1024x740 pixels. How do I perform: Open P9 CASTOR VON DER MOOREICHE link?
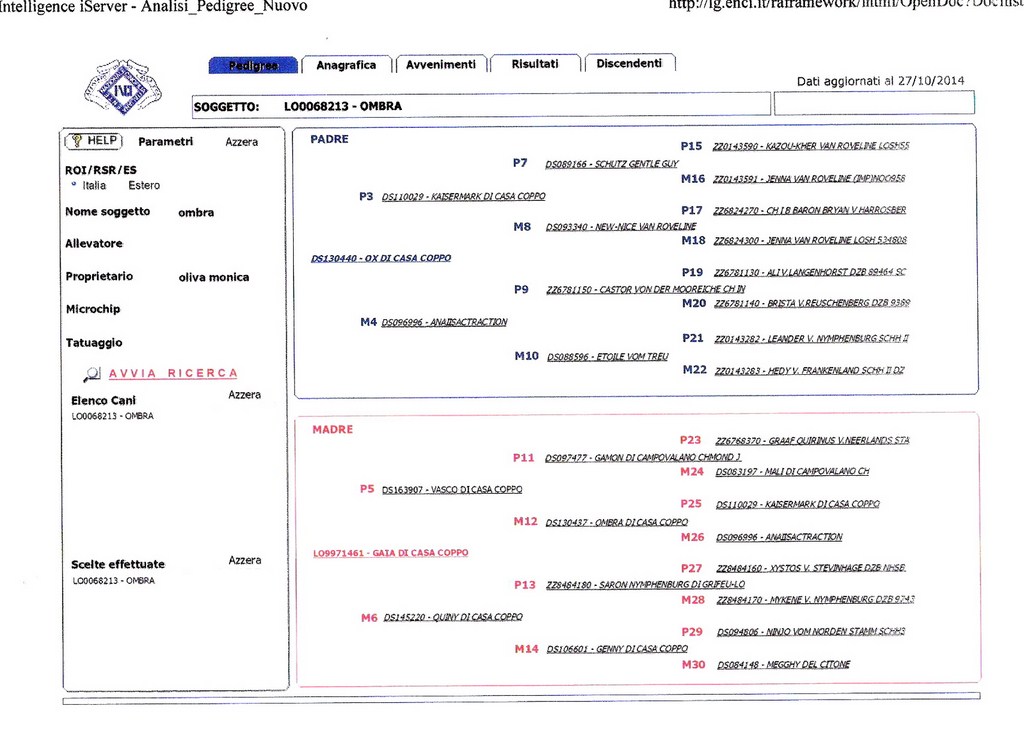point(646,289)
